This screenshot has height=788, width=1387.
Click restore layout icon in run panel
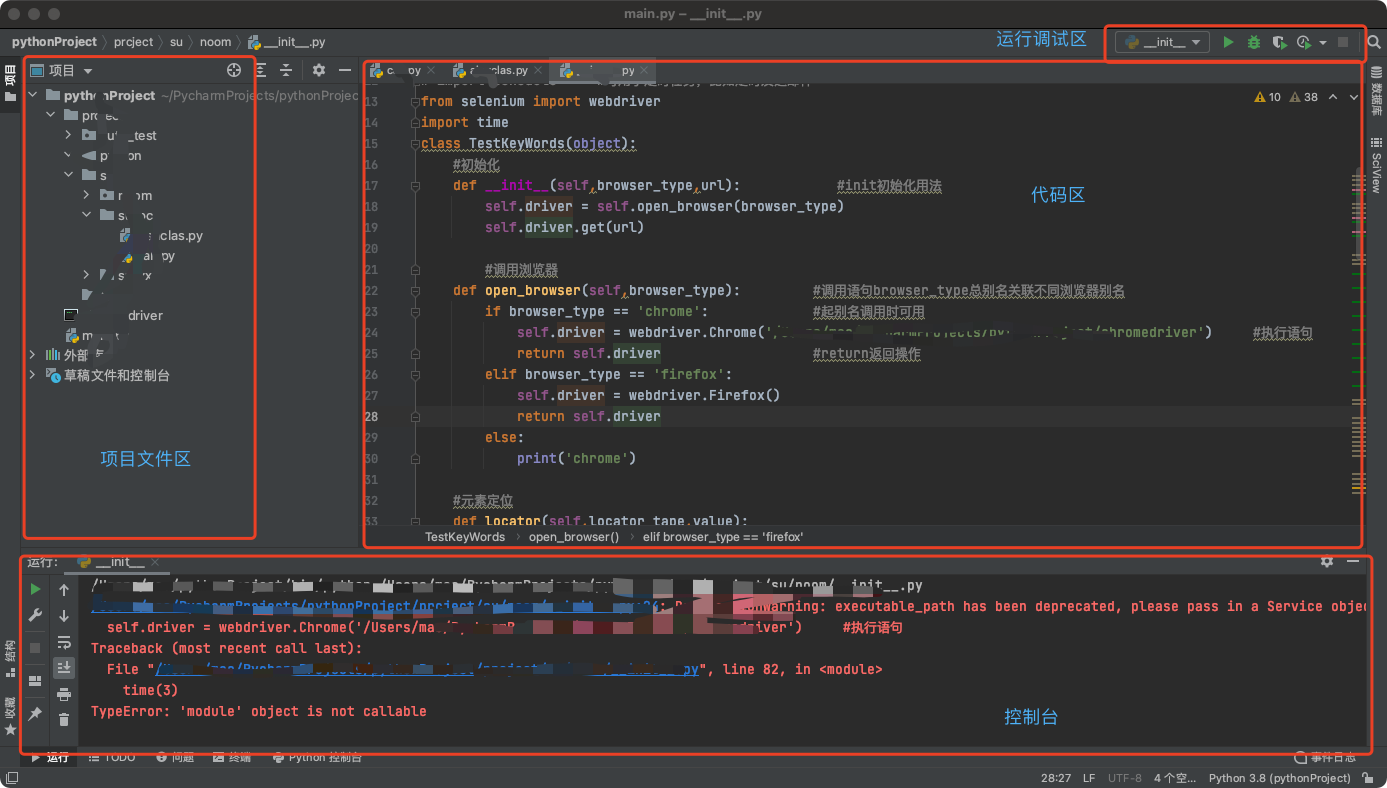tap(35, 681)
